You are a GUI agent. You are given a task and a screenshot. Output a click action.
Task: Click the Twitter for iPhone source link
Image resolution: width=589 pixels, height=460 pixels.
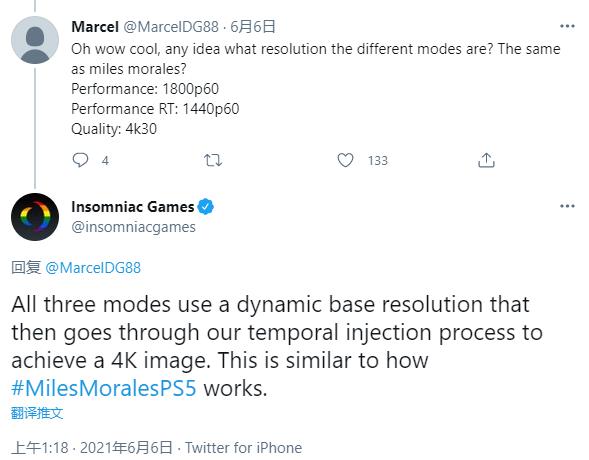tap(243, 448)
